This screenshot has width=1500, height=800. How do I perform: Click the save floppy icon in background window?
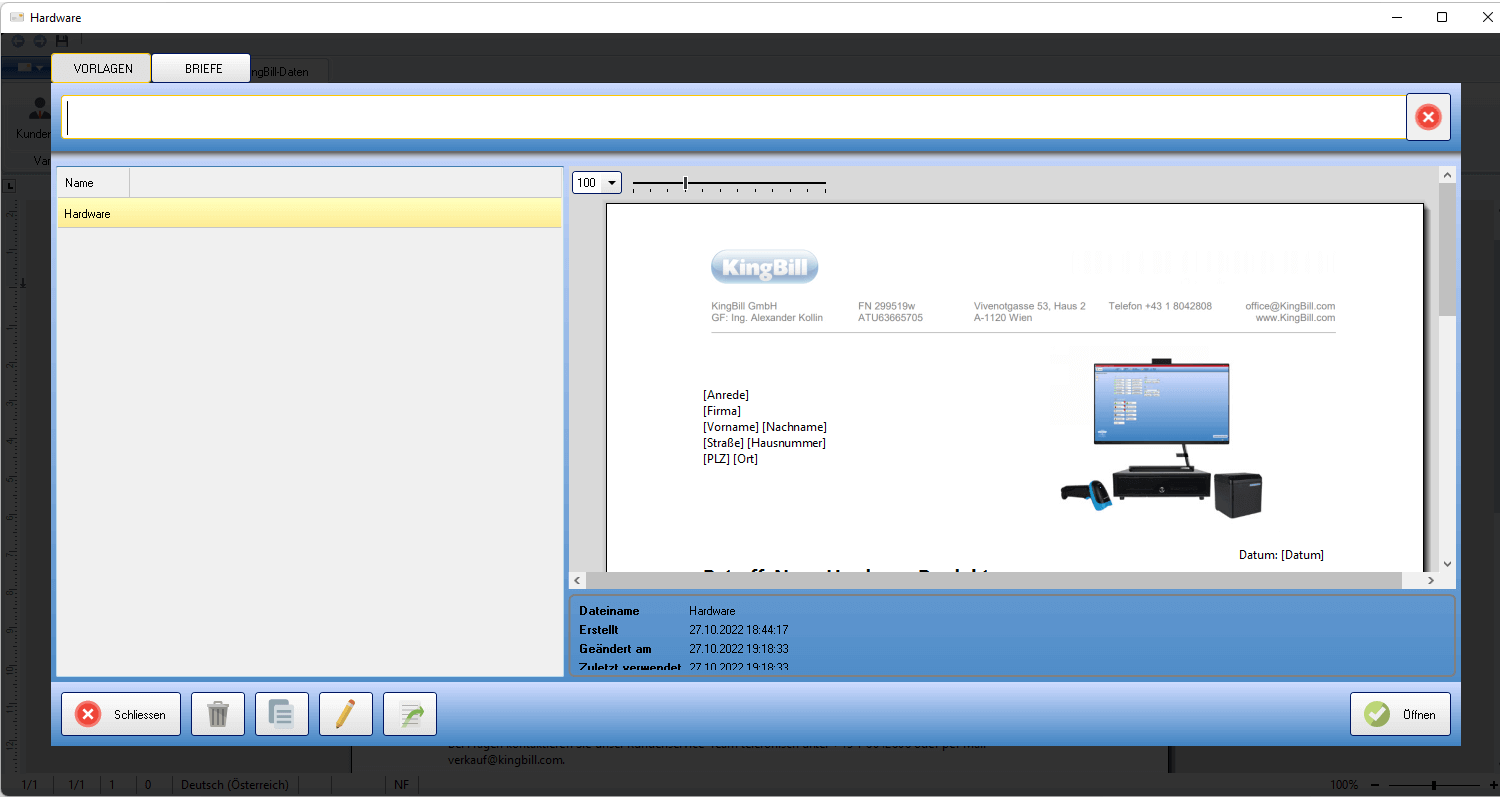(62, 41)
